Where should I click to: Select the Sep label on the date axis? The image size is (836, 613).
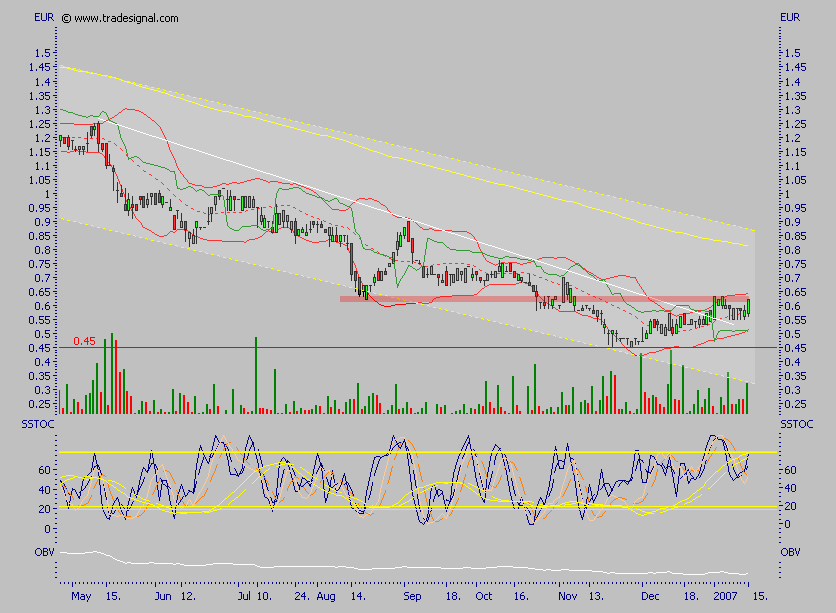pyautogui.click(x=414, y=593)
